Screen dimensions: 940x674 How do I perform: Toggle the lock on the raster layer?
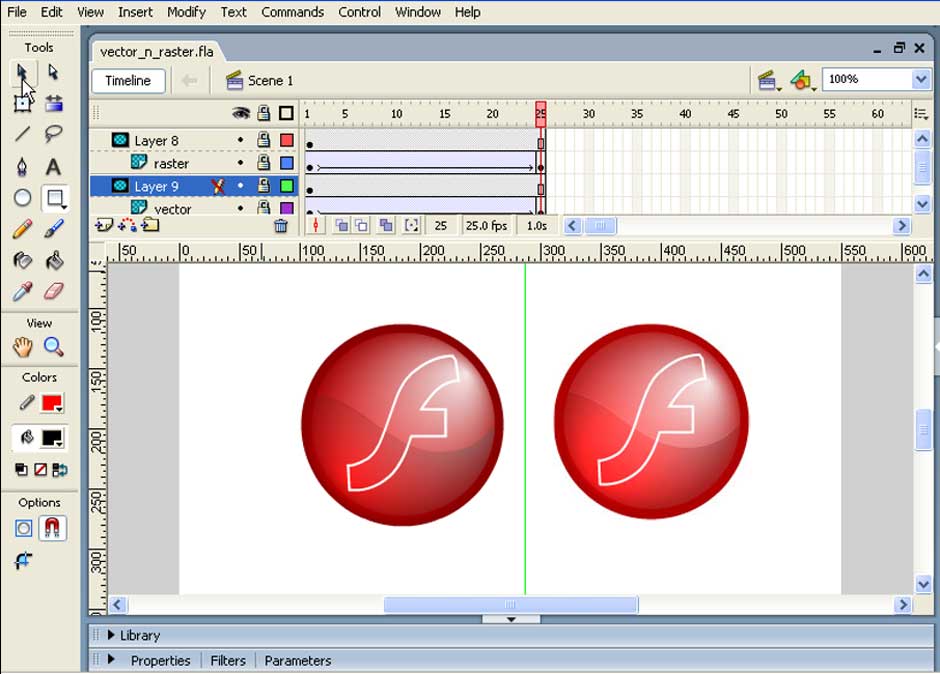pos(264,162)
